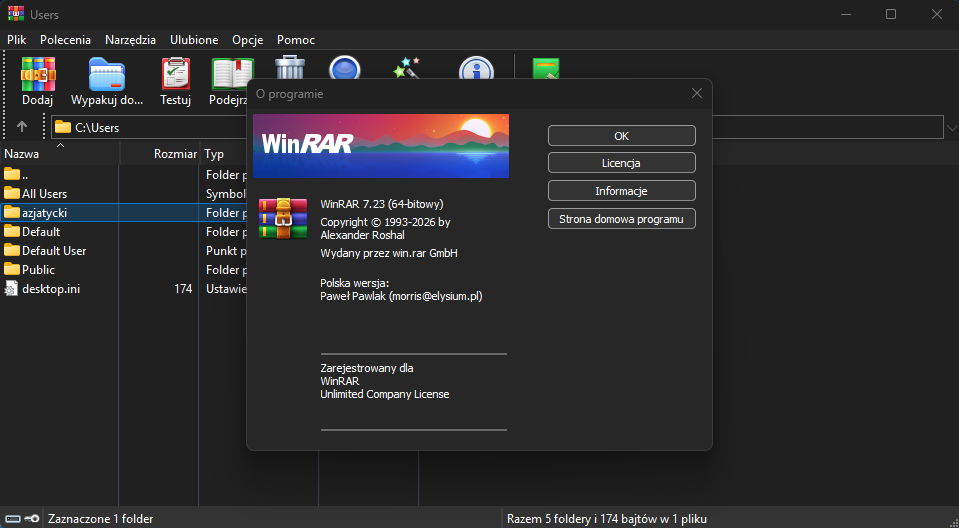Click the folder icon in the address bar
The width and height of the screenshot is (959, 528).
pyautogui.click(x=62, y=127)
